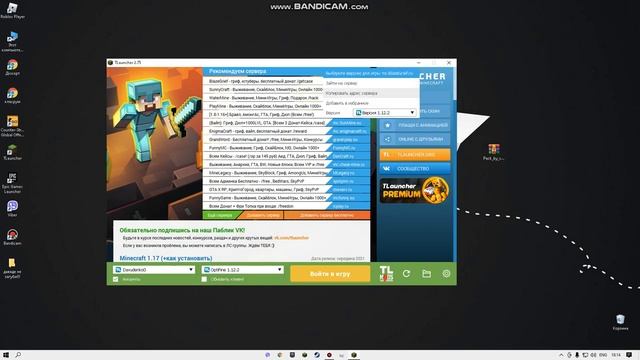Select MineLegacy server row
The image size is (640, 360).
[287, 173]
